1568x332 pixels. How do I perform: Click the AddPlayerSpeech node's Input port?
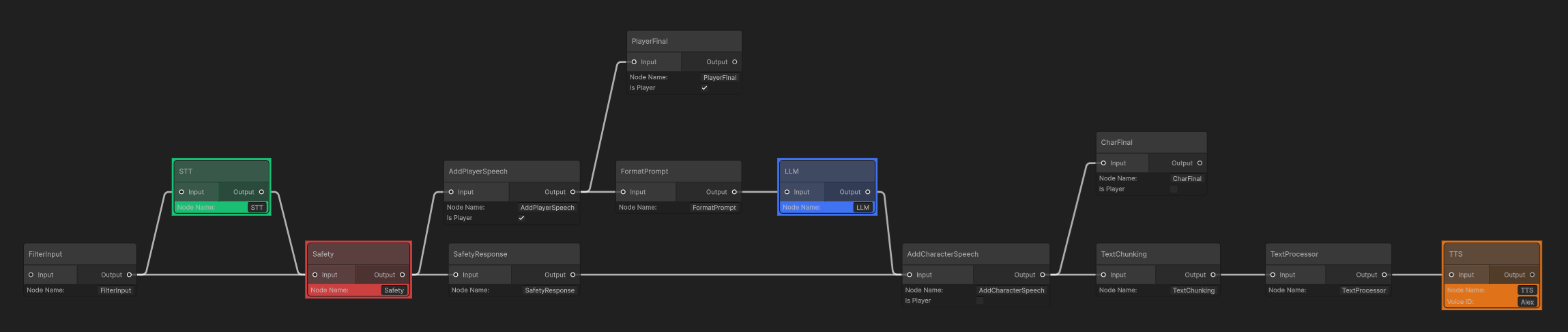451,192
